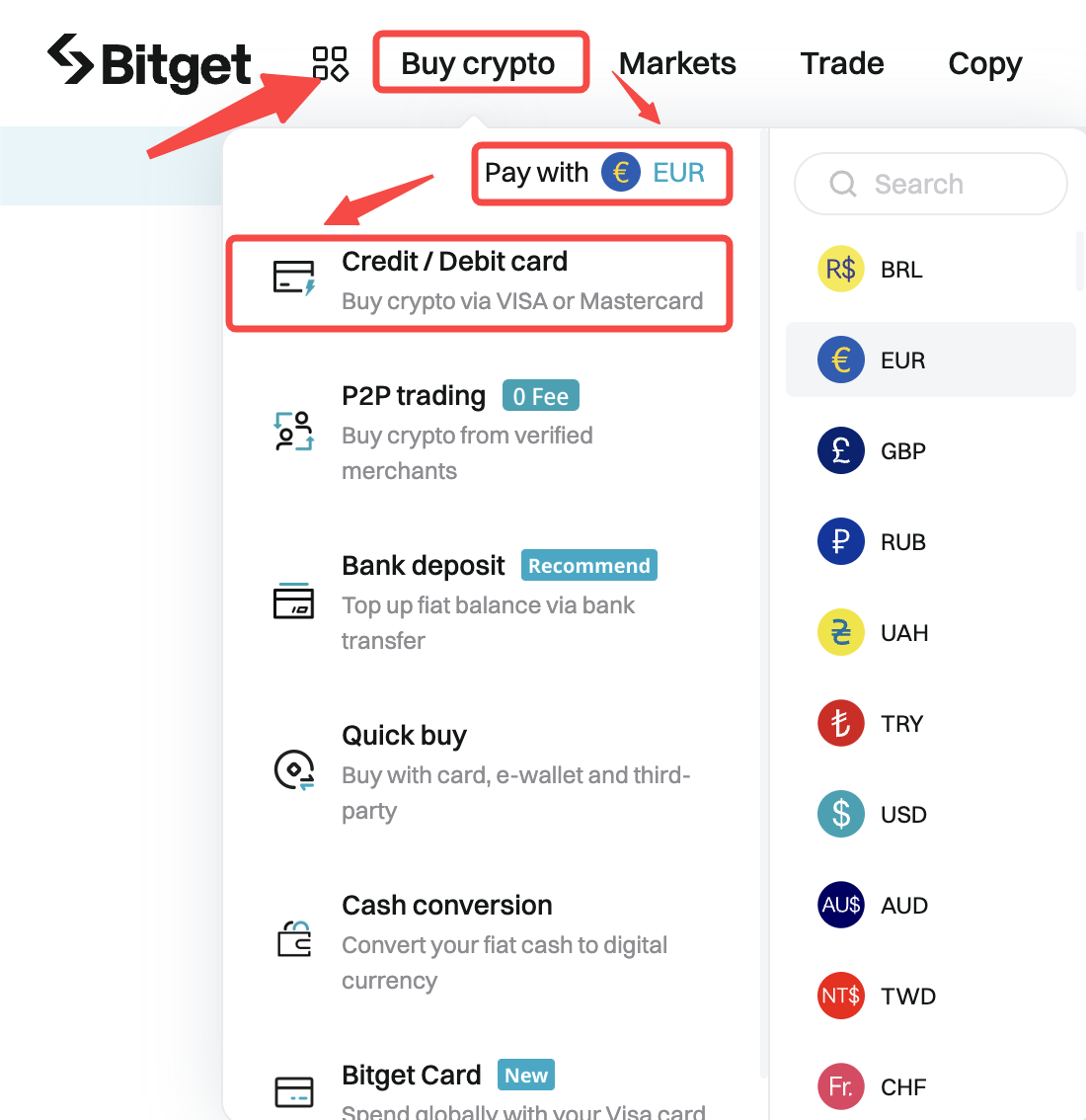Click the Bitget Card icon
Image resolution: width=1086 pixels, height=1120 pixels.
(x=293, y=1094)
